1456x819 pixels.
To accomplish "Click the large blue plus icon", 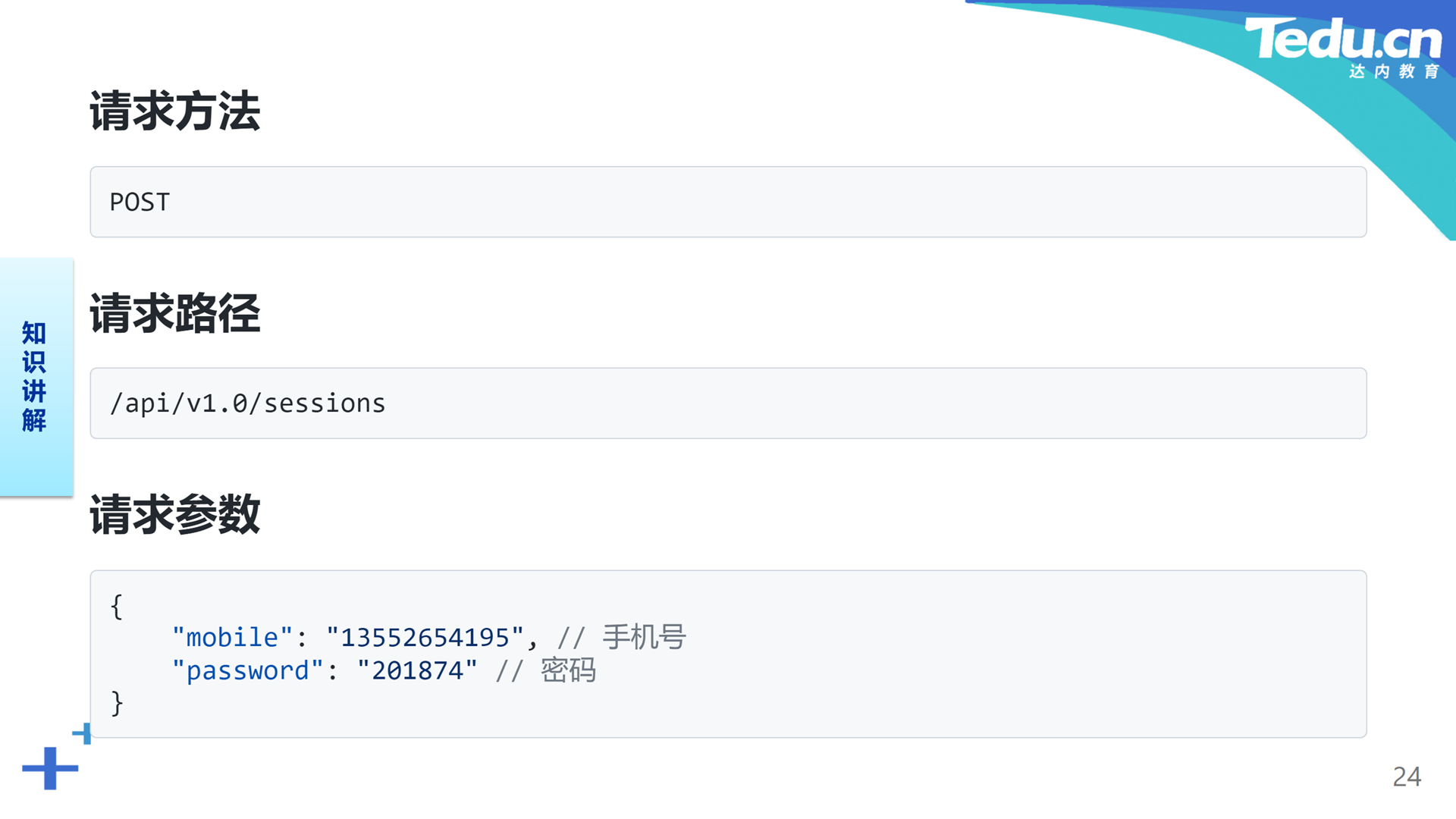I will (x=50, y=768).
